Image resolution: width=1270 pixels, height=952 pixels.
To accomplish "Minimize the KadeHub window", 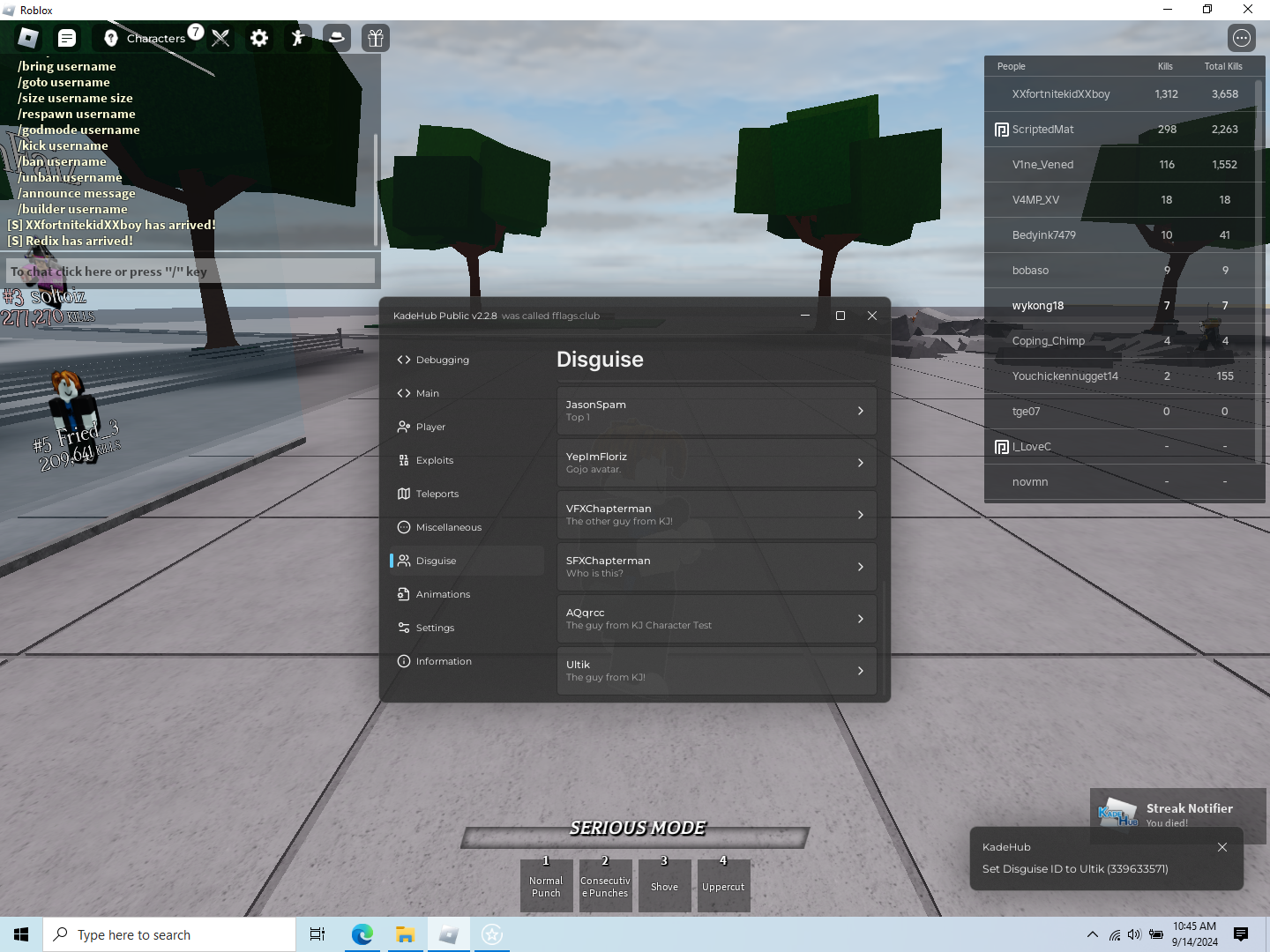I will (x=805, y=316).
